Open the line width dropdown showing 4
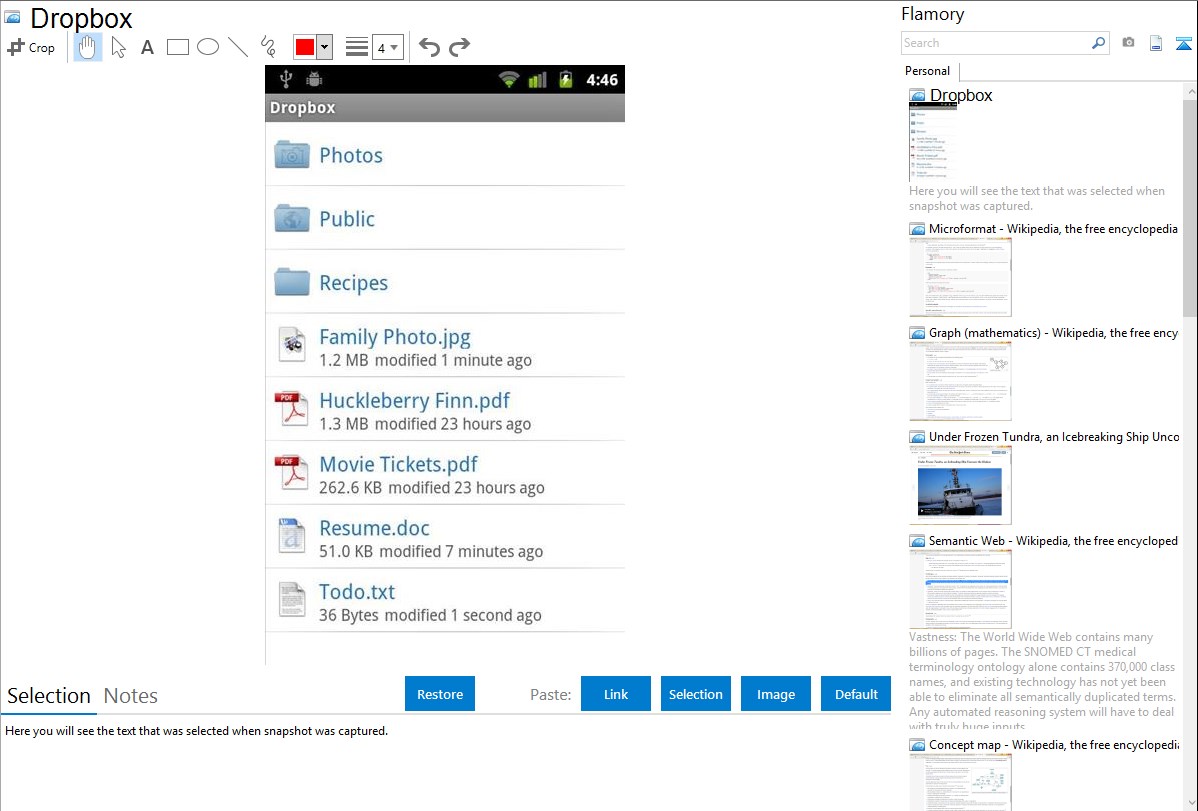Image resolution: width=1198 pixels, height=811 pixels. tap(388, 47)
